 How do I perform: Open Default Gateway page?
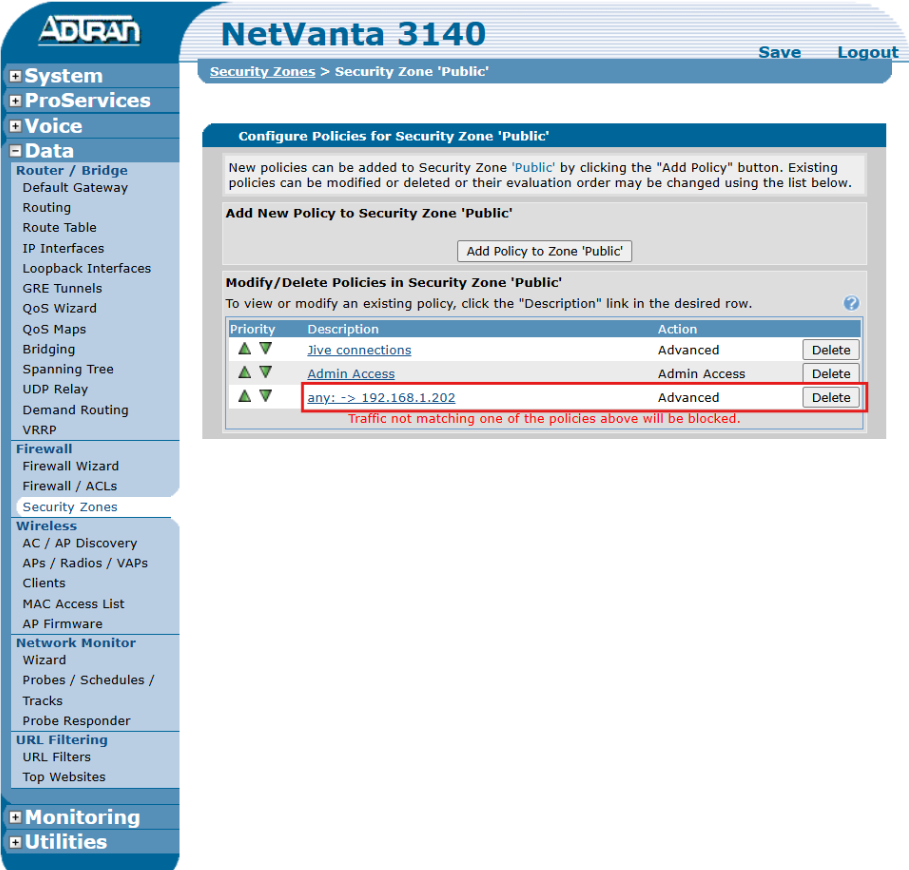coord(75,188)
